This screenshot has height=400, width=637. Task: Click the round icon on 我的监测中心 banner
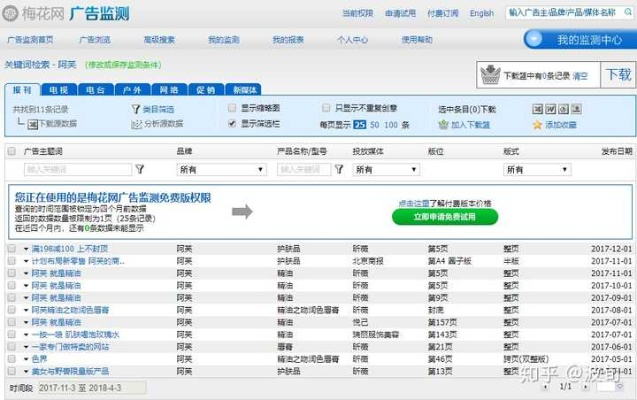[x=534, y=39]
